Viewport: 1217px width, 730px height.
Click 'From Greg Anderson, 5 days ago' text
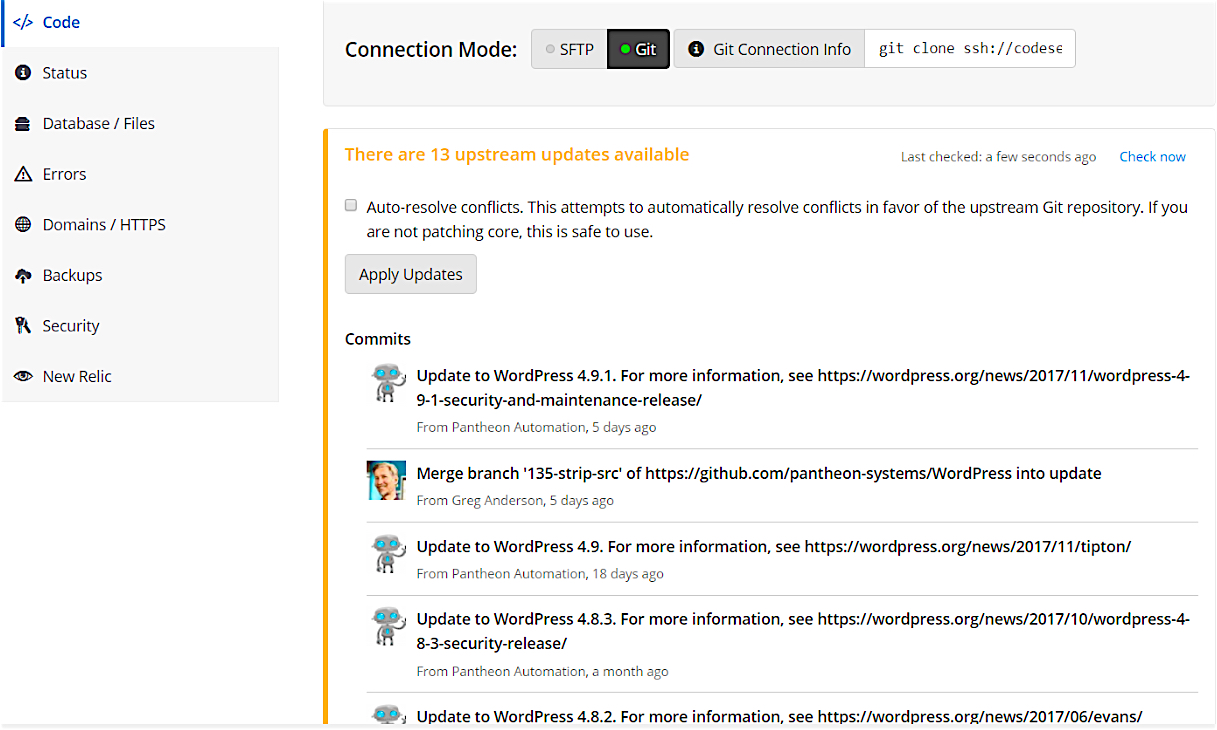pyautogui.click(x=515, y=500)
